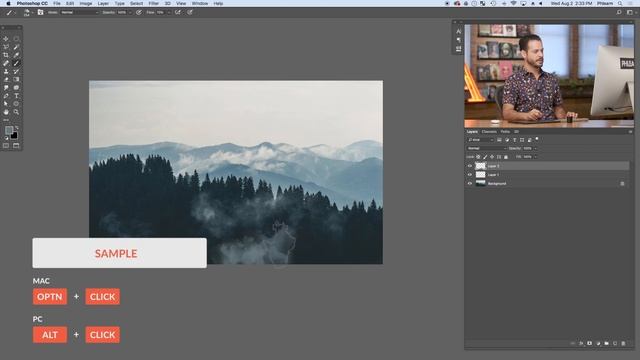Open the layer filter Kind dropdown
Viewport: 640px width, 360px height.
point(481,140)
